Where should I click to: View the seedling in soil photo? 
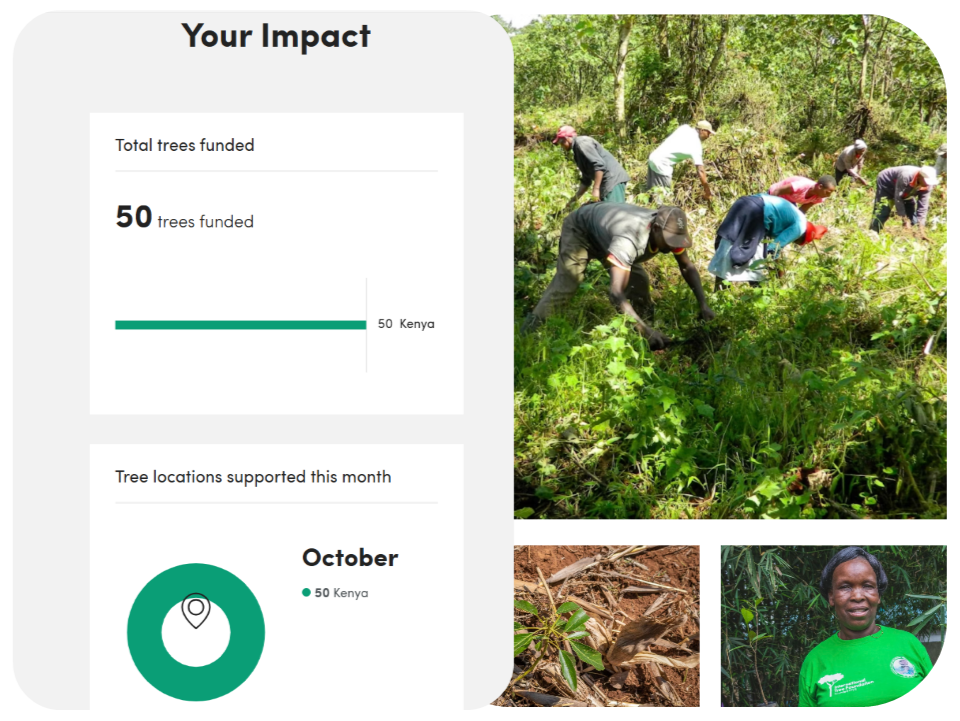pos(607,626)
